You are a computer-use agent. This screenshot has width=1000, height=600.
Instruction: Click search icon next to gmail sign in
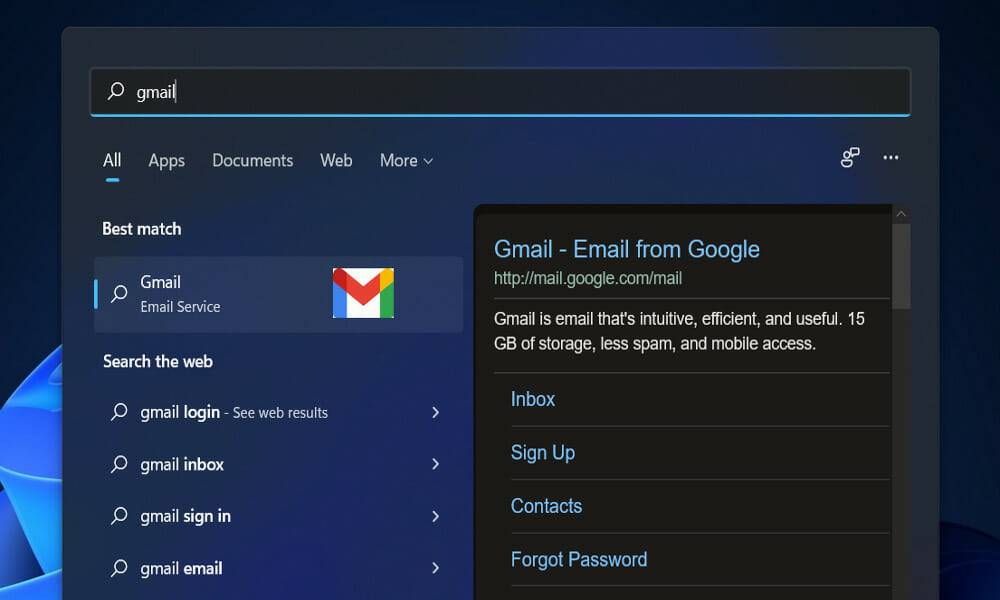click(119, 515)
